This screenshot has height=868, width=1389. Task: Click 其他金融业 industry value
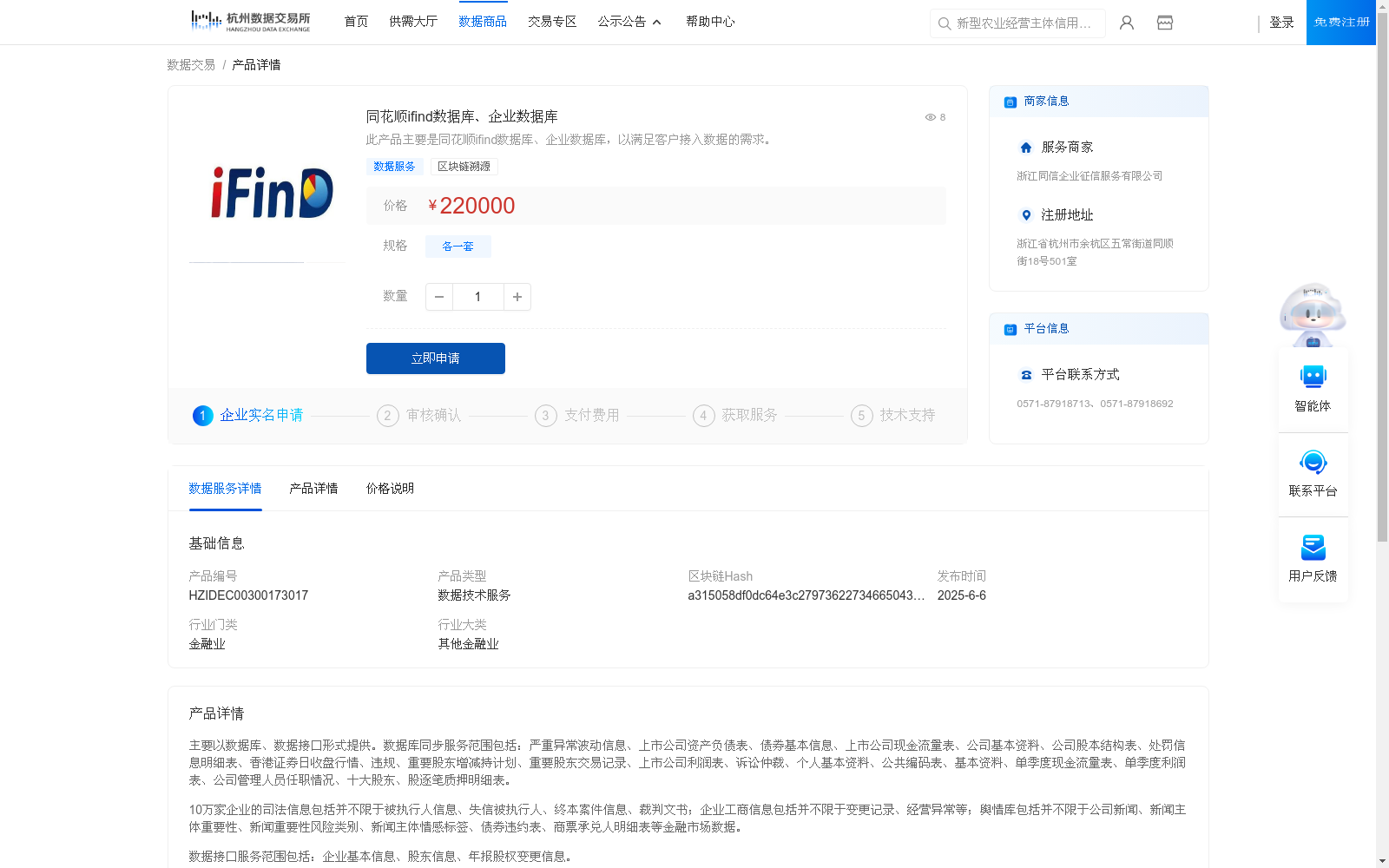[468, 644]
